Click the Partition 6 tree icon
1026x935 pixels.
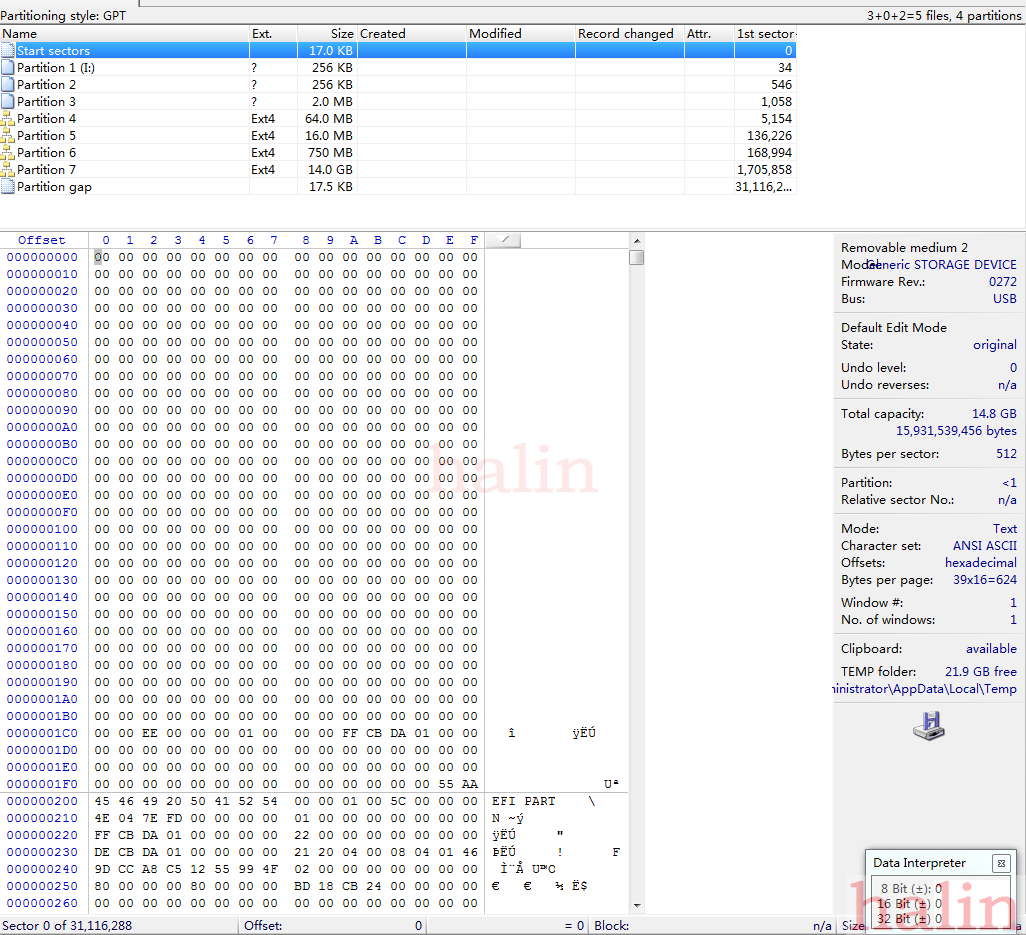coord(8,153)
